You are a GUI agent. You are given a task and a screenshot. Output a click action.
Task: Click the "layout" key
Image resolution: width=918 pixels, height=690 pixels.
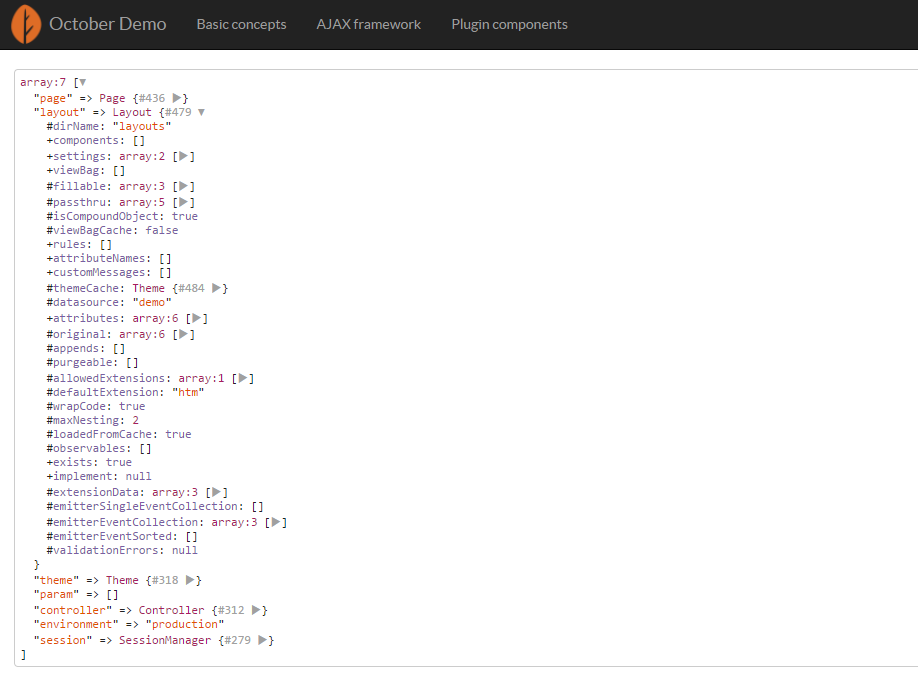click(59, 112)
